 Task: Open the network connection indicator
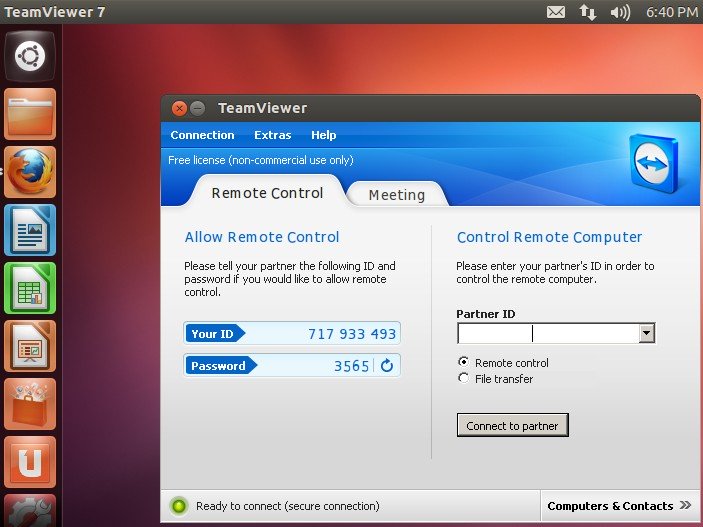(587, 12)
